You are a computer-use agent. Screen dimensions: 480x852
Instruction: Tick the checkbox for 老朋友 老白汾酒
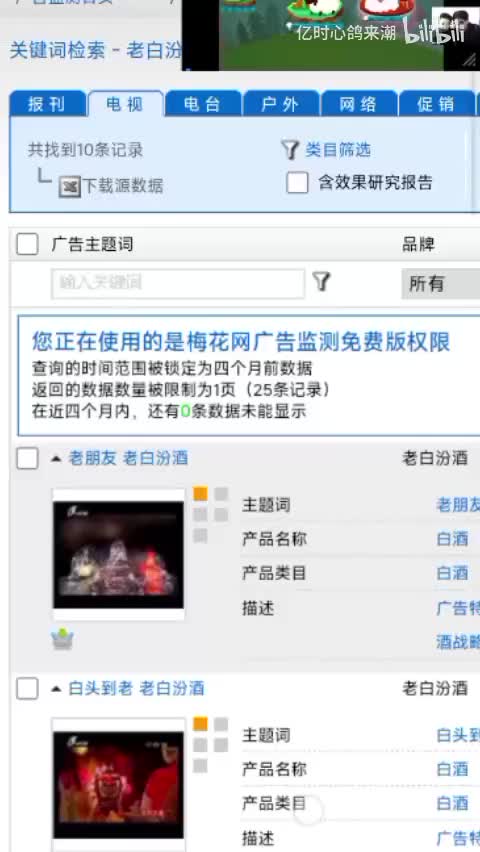coord(27,458)
